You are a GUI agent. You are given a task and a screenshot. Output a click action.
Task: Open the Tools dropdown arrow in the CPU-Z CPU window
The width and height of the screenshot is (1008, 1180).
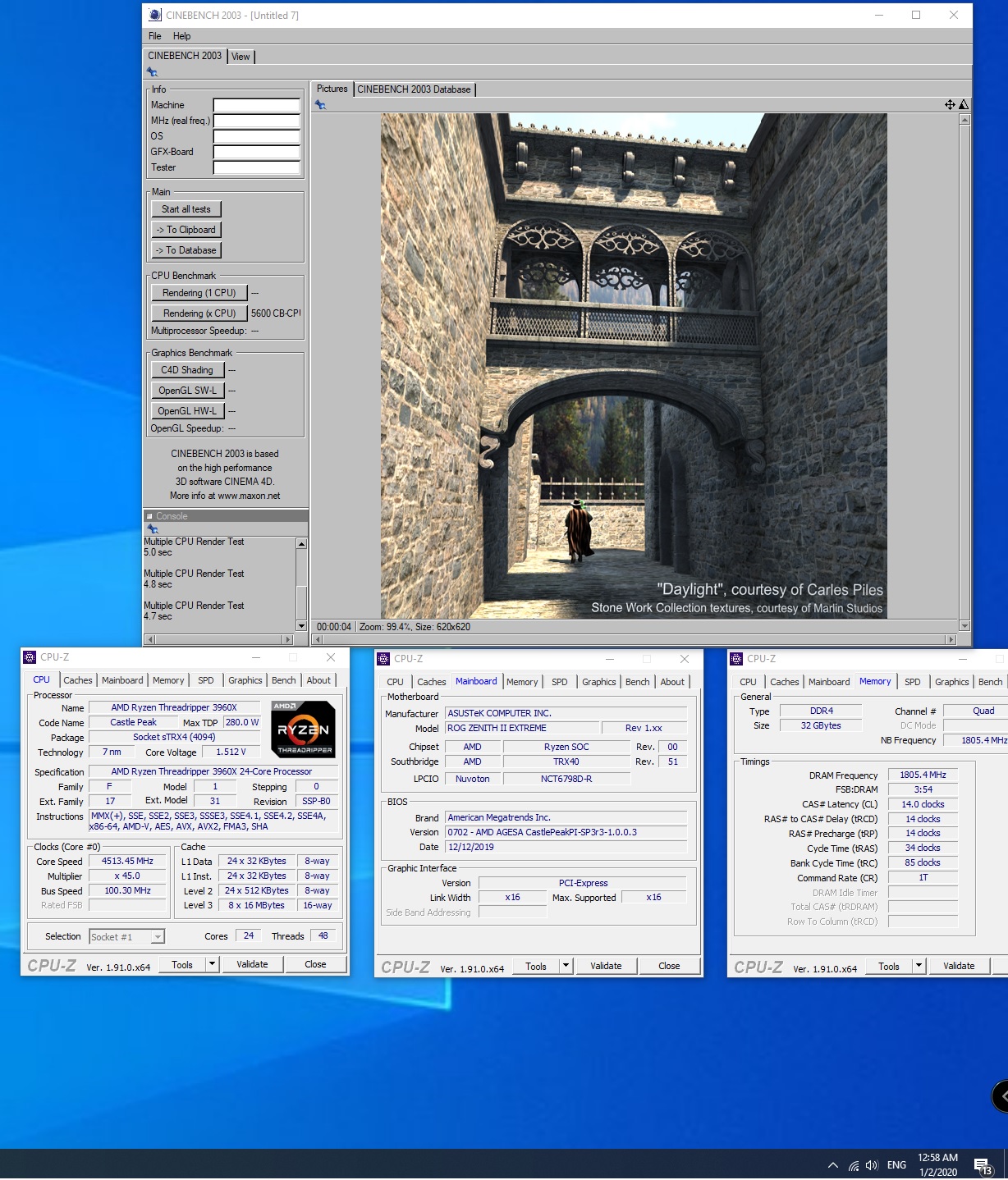click(x=212, y=964)
